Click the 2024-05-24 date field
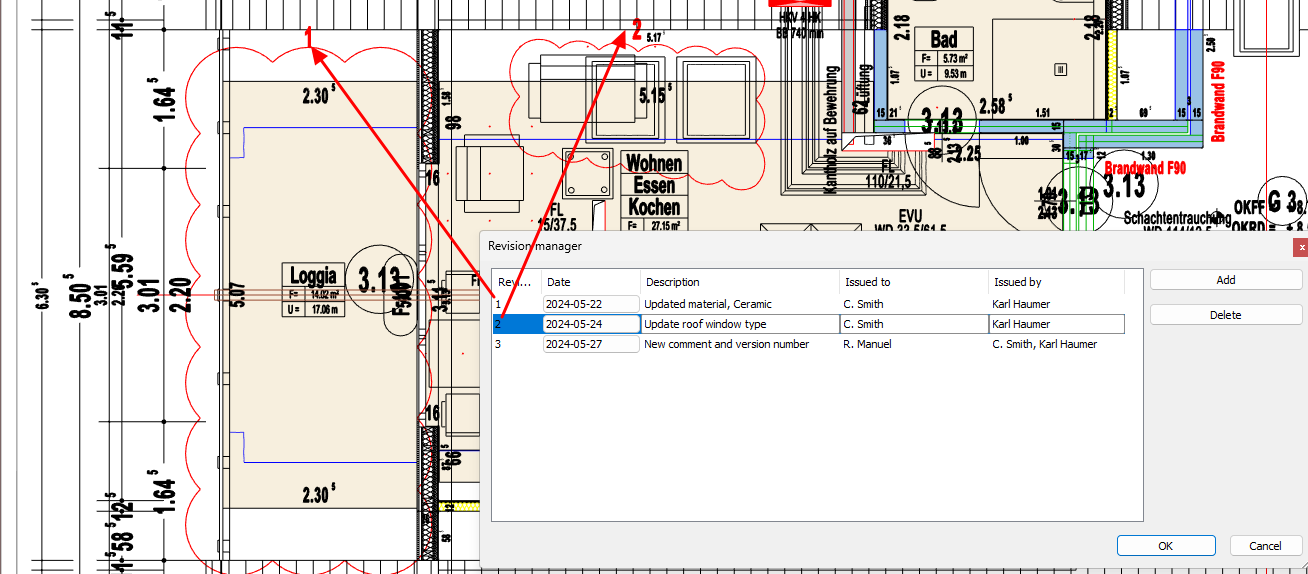This screenshot has width=1308, height=574. [590, 324]
